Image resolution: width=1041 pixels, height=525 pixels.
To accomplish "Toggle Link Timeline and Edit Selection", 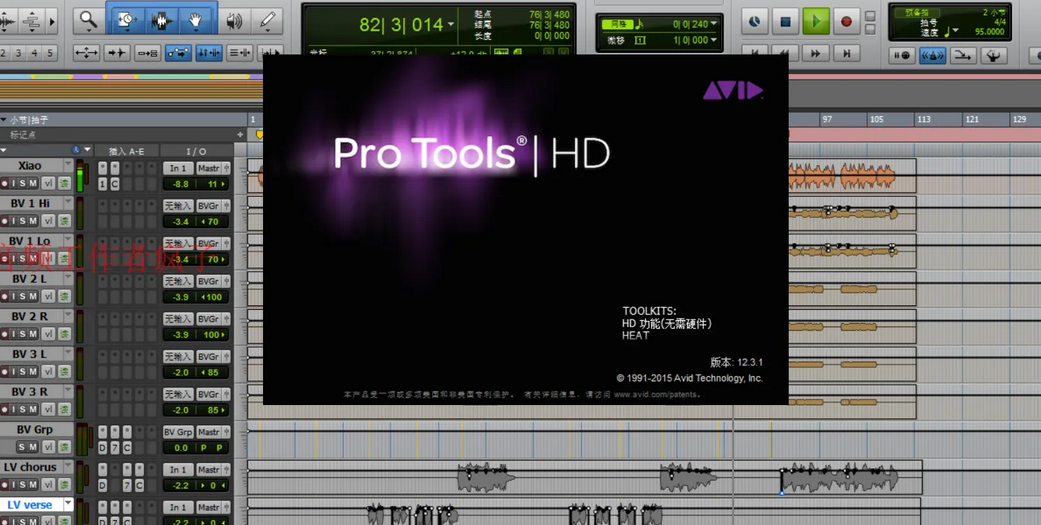I will pyautogui.click(x=208, y=52).
